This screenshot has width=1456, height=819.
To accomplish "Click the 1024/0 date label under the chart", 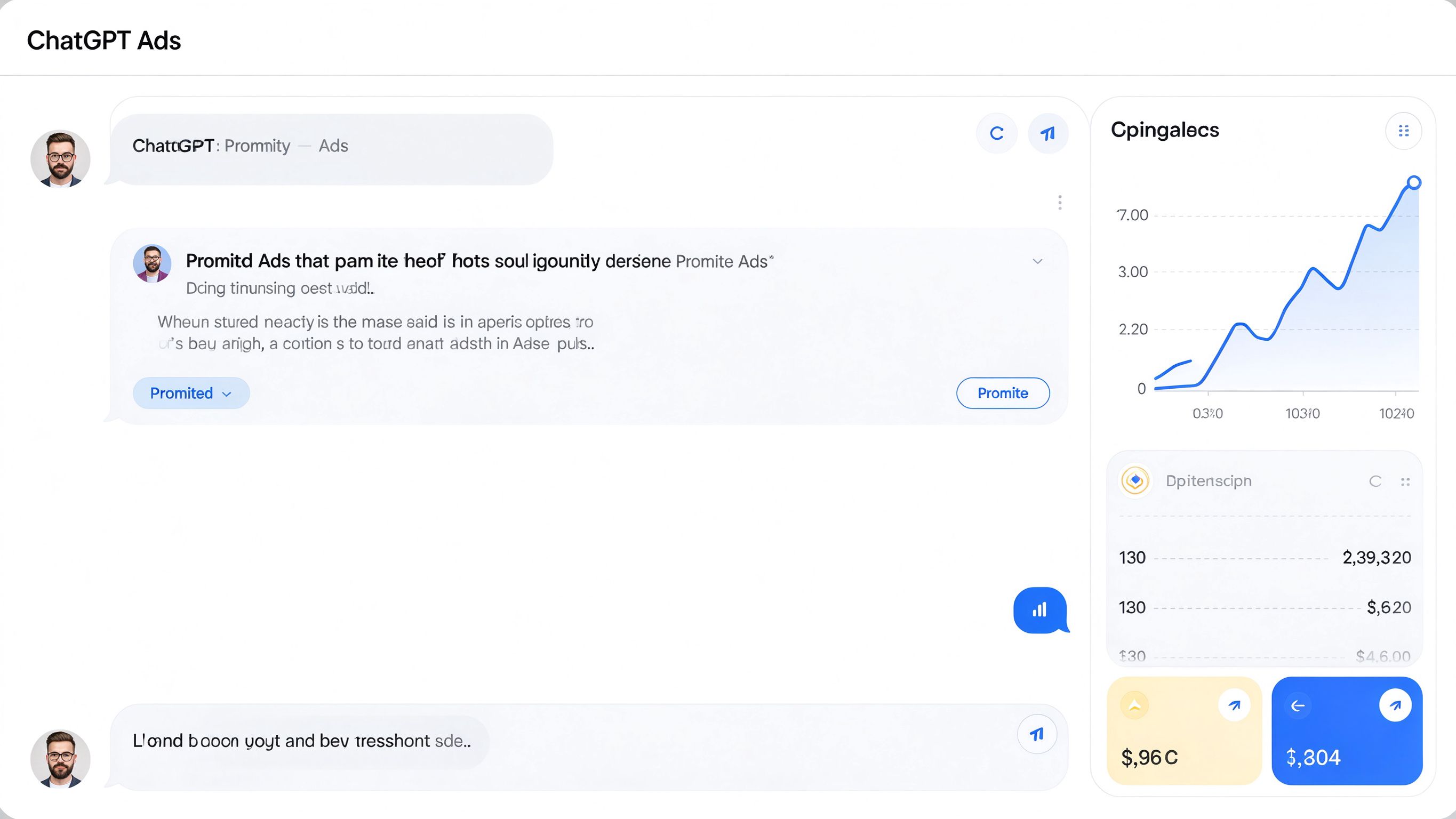I will click(x=1396, y=414).
